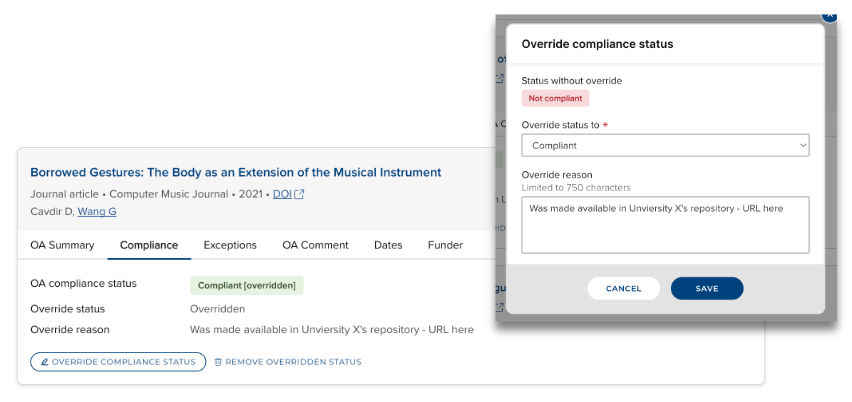
Task: Close the Override compliance status dialog
Action: (x=828, y=15)
